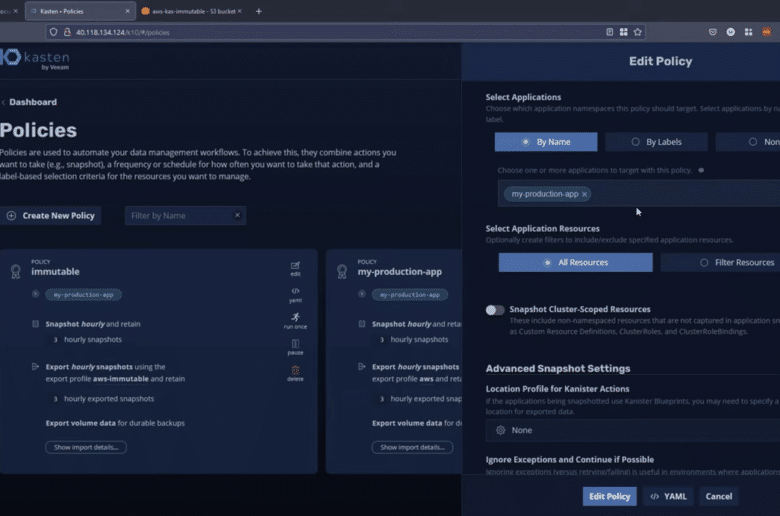Cancel editing the policy
Image resolution: width=780 pixels, height=516 pixels.
pyautogui.click(x=718, y=496)
